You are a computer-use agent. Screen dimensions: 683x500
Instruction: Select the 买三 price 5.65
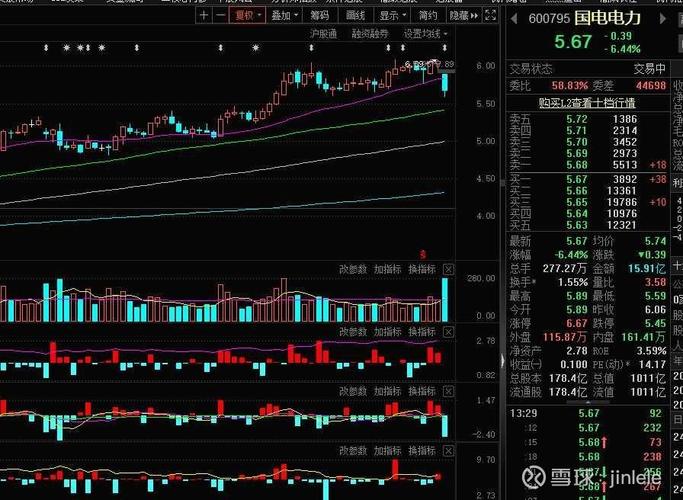click(x=577, y=202)
